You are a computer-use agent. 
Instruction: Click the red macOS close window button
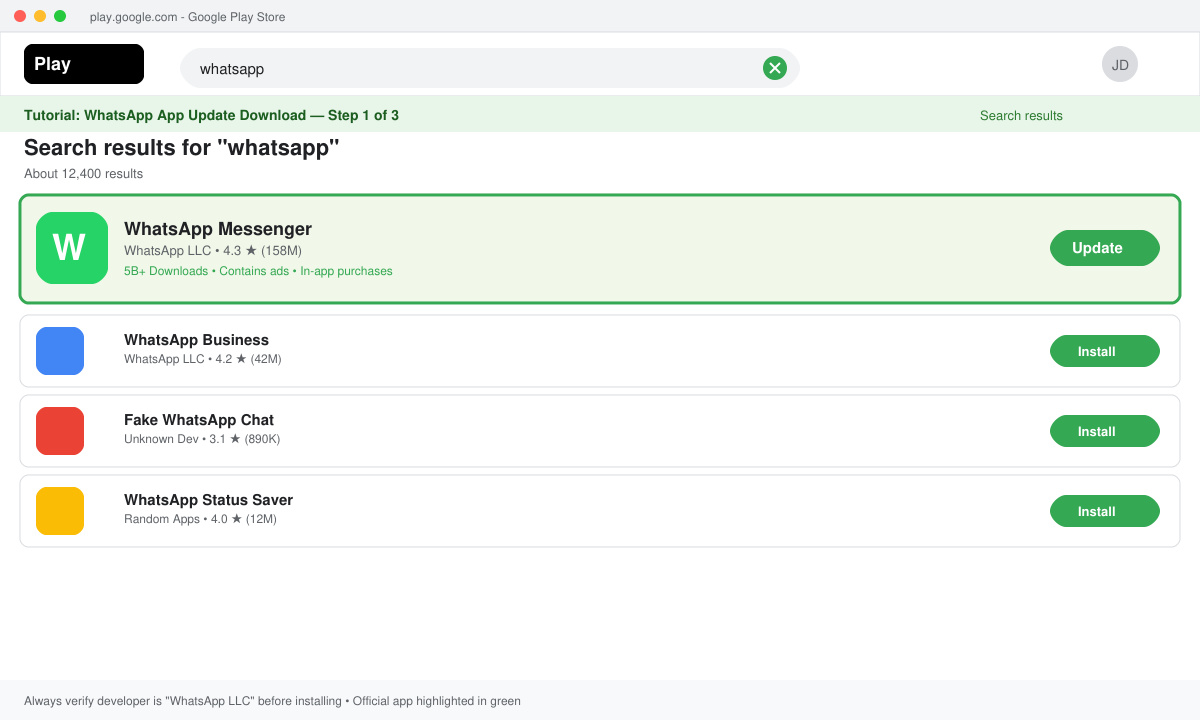click(x=20, y=16)
